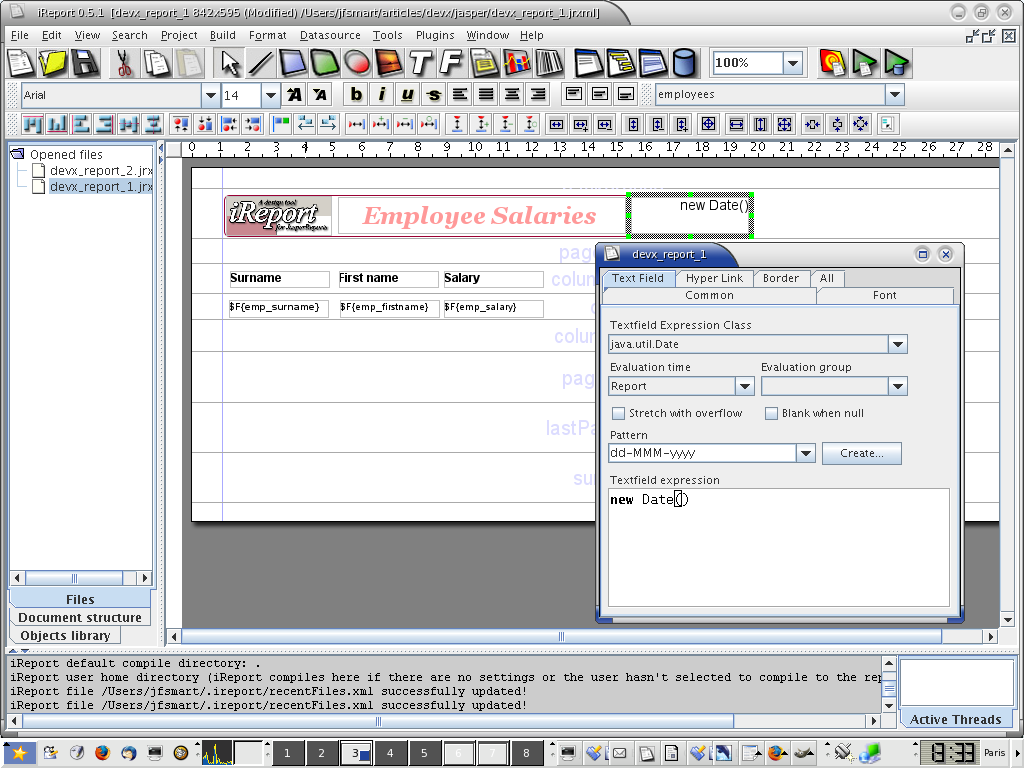The height and width of the screenshot is (768, 1024).
Task: Click the Decrease font size icon
Action: pyautogui.click(x=320, y=95)
